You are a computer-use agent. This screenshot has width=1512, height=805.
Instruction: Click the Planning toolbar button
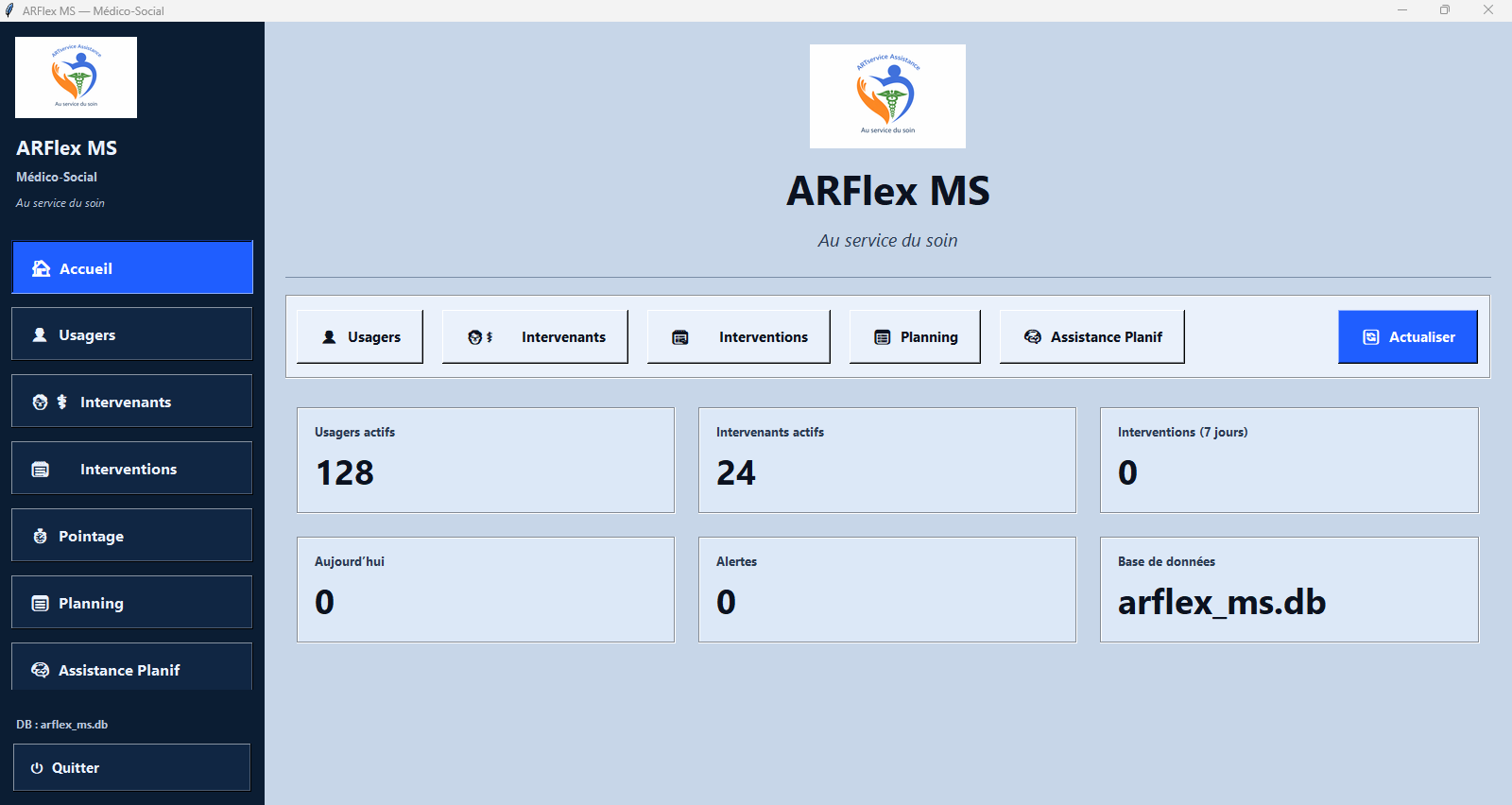(915, 336)
